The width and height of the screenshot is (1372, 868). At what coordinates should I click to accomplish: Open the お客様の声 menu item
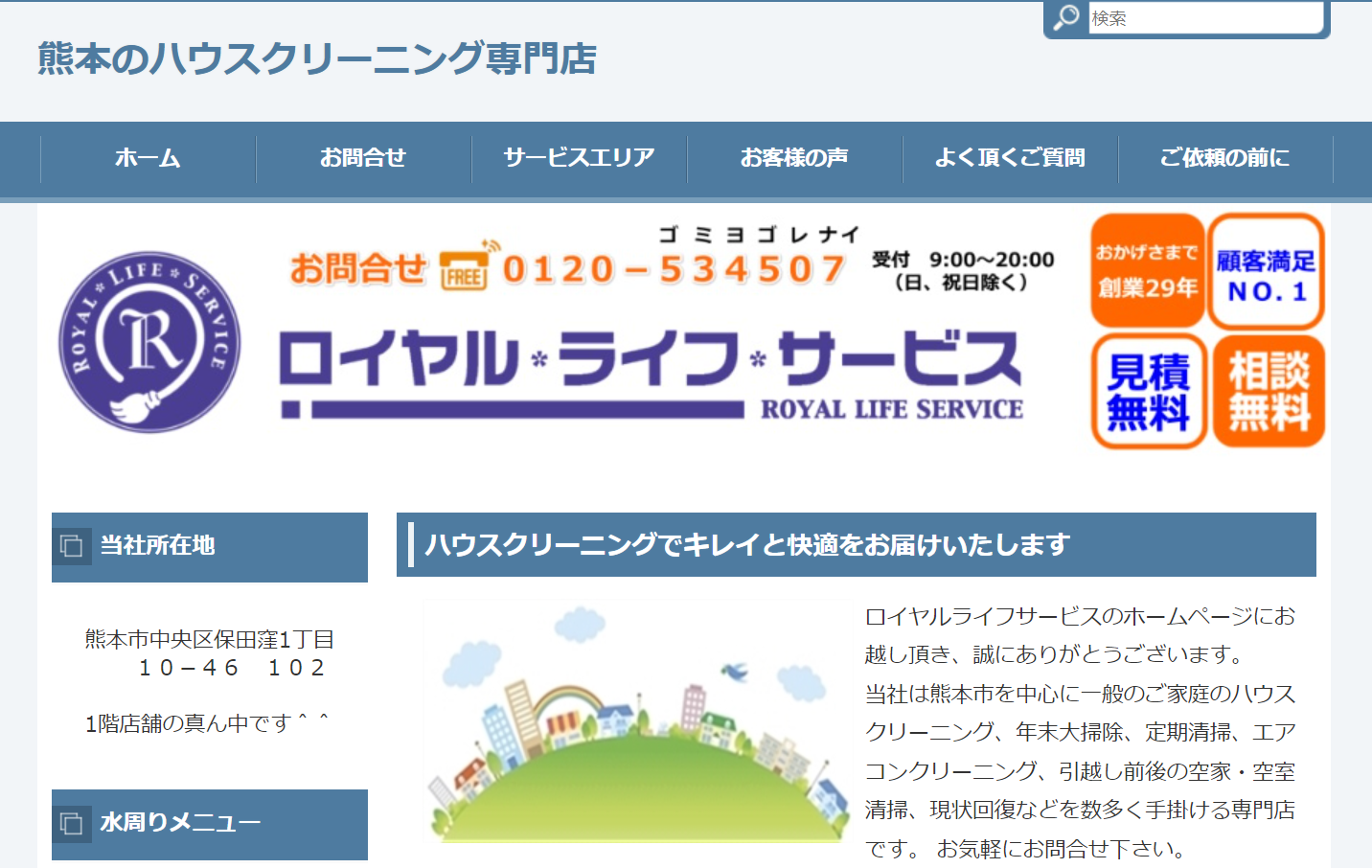(794, 158)
